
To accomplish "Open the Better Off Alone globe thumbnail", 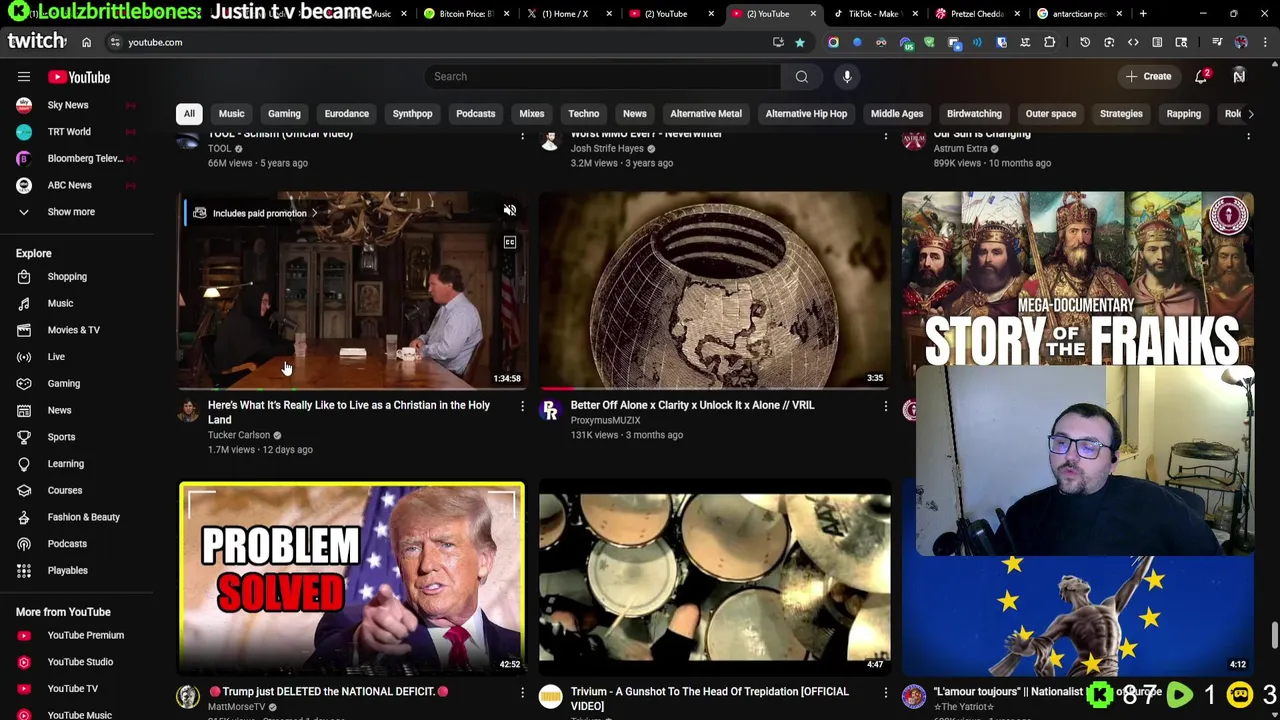I will point(714,290).
